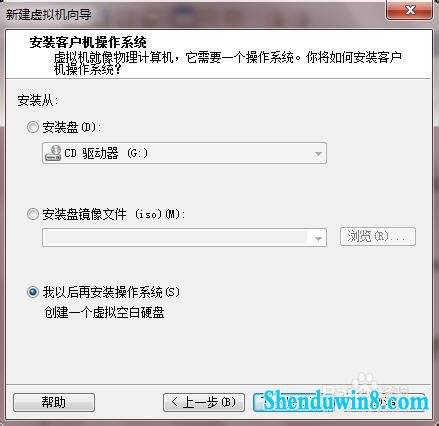Click the CD drive icon in installer disc list
439x426 pixels.
(53, 153)
